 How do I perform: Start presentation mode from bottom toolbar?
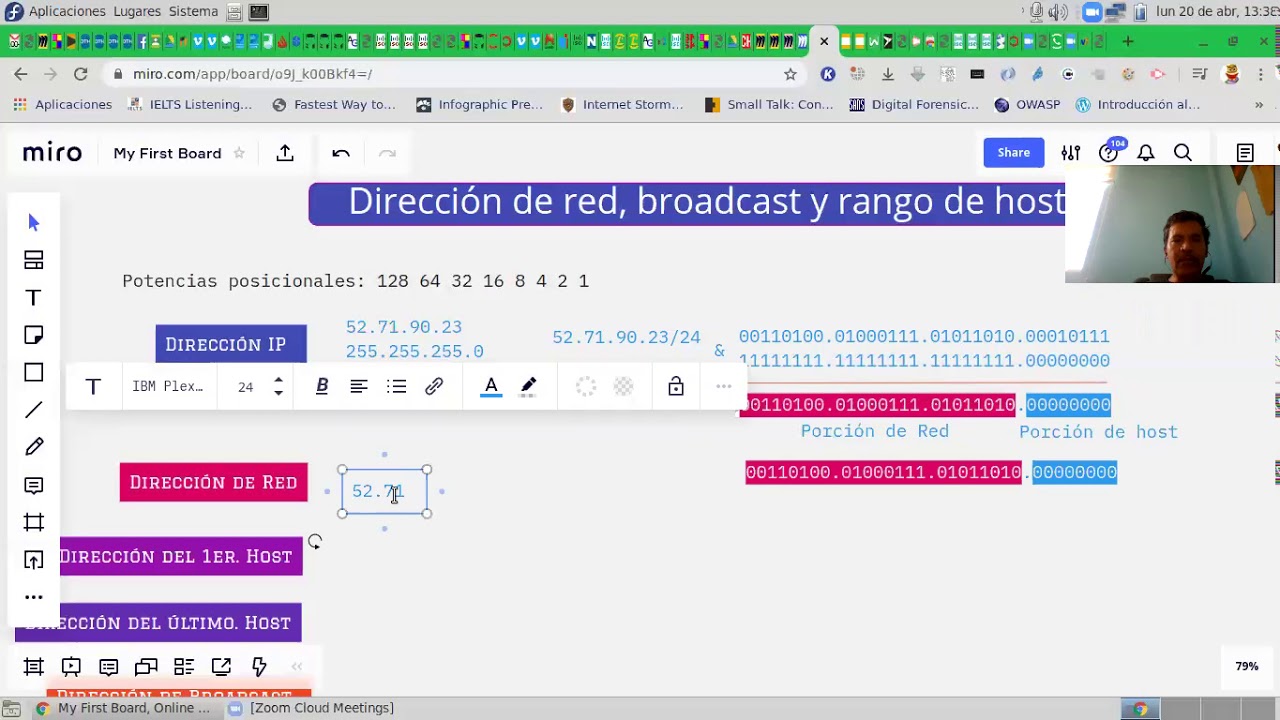point(71,666)
